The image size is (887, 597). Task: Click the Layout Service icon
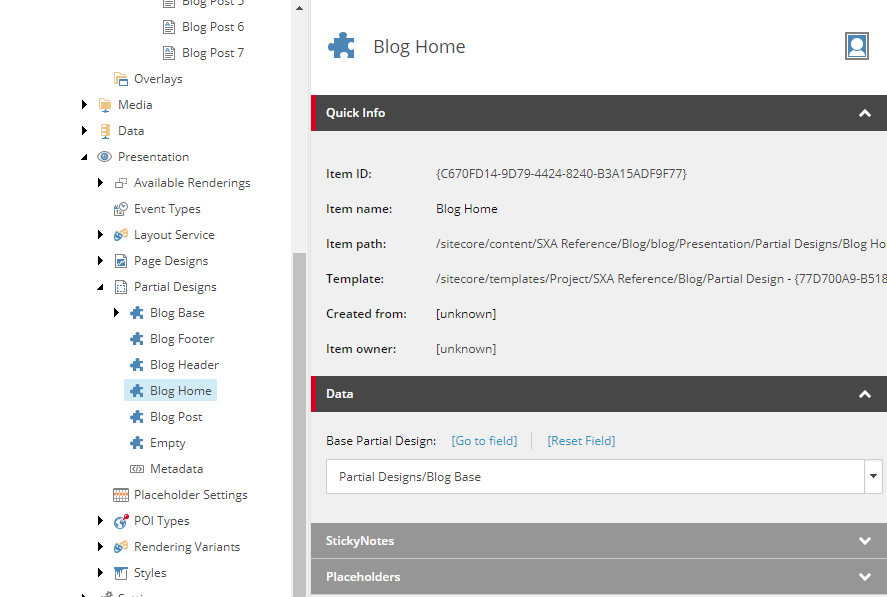(120, 235)
